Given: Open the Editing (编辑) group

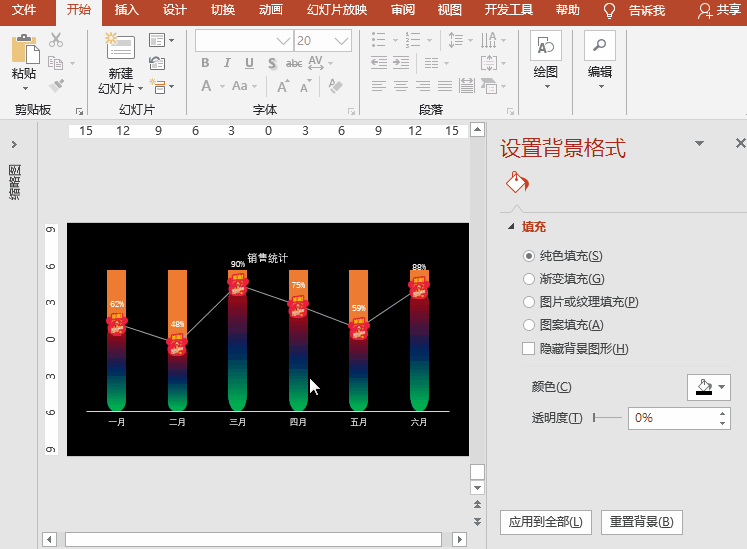Looking at the screenshot, I should [600, 60].
